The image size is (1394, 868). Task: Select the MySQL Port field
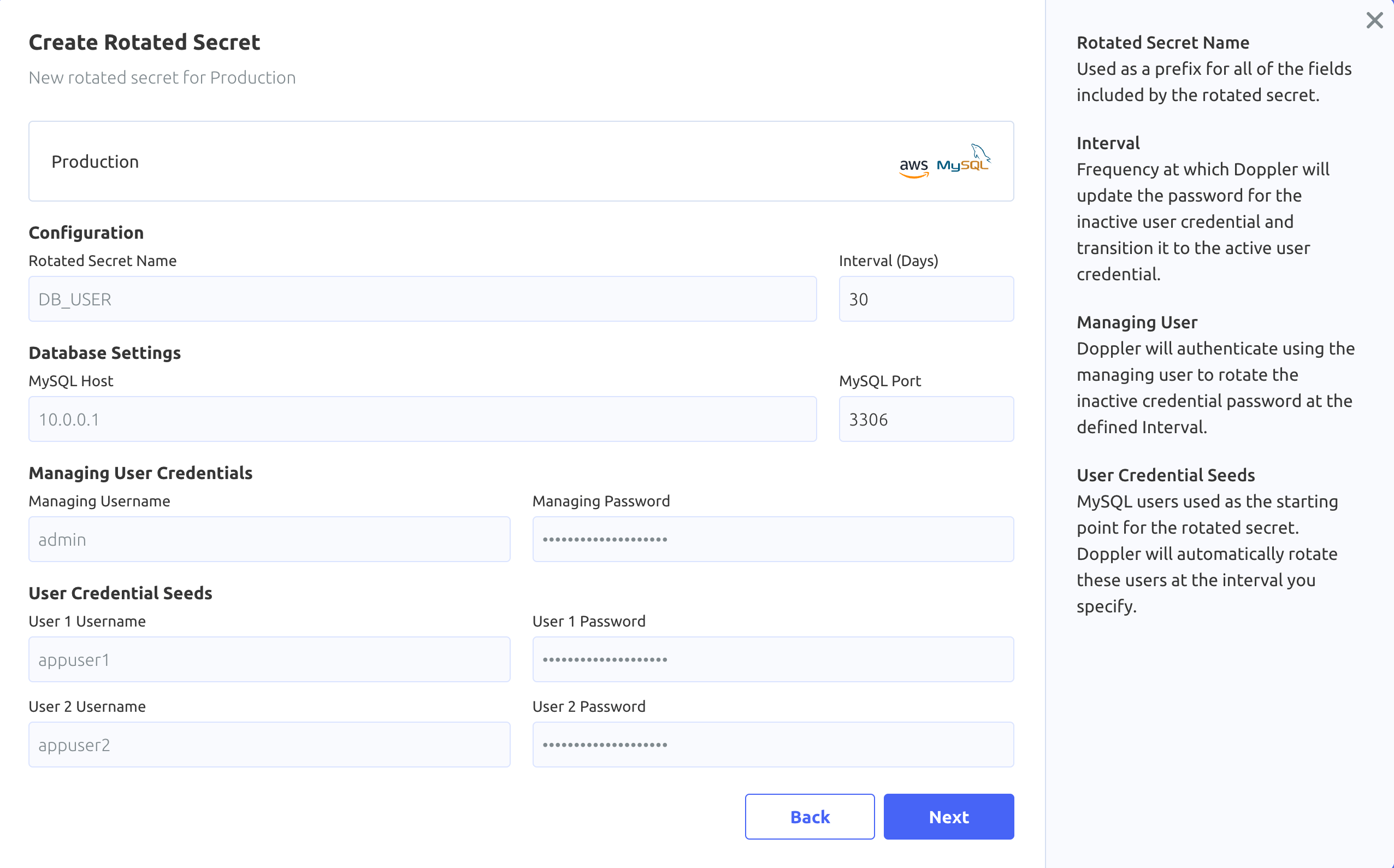pyautogui.click(x=926, y=419)
